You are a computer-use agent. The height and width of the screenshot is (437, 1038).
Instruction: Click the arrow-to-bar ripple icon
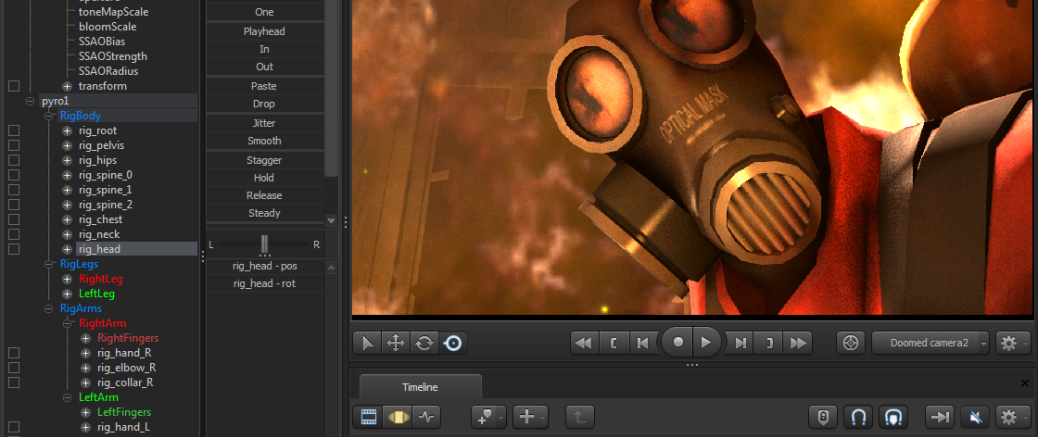(939, 417)
